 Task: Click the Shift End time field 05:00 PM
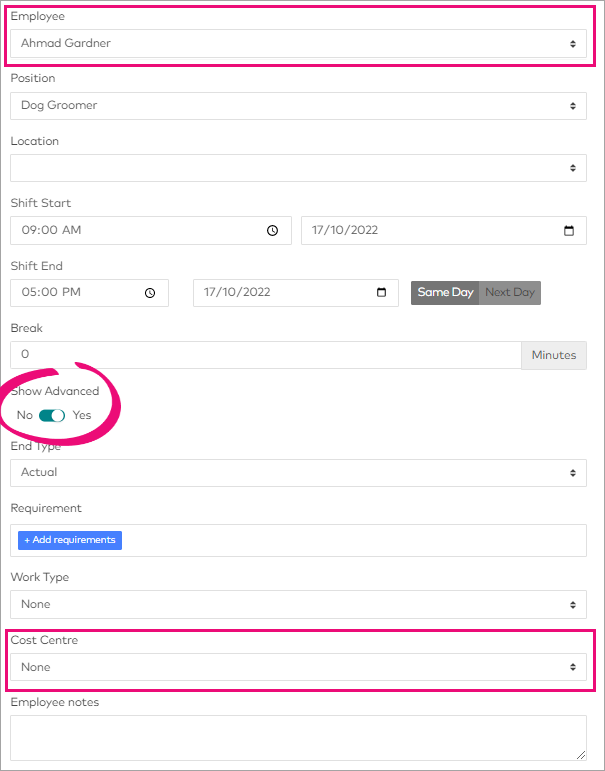75,293
